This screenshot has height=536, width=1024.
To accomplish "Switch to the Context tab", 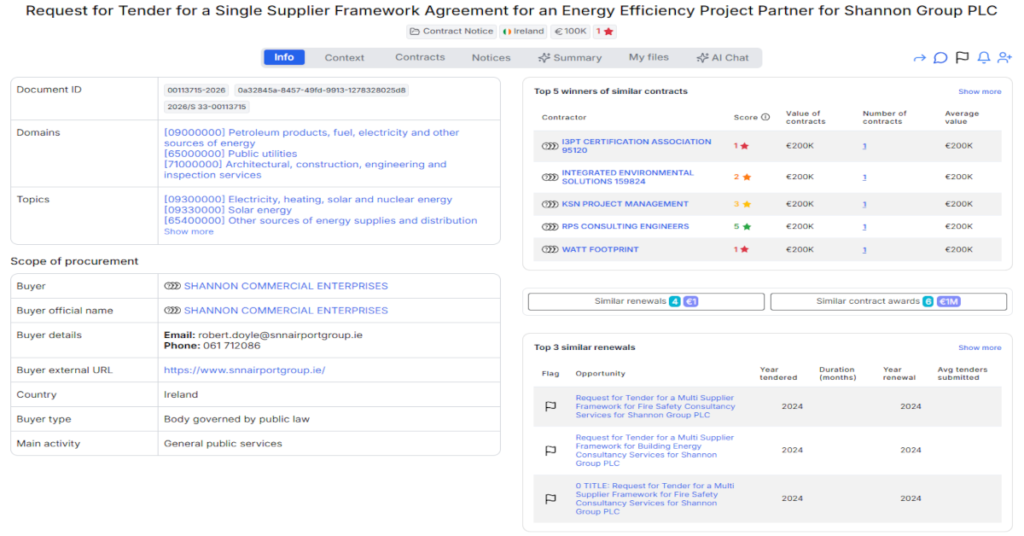I will coord(344,57).
